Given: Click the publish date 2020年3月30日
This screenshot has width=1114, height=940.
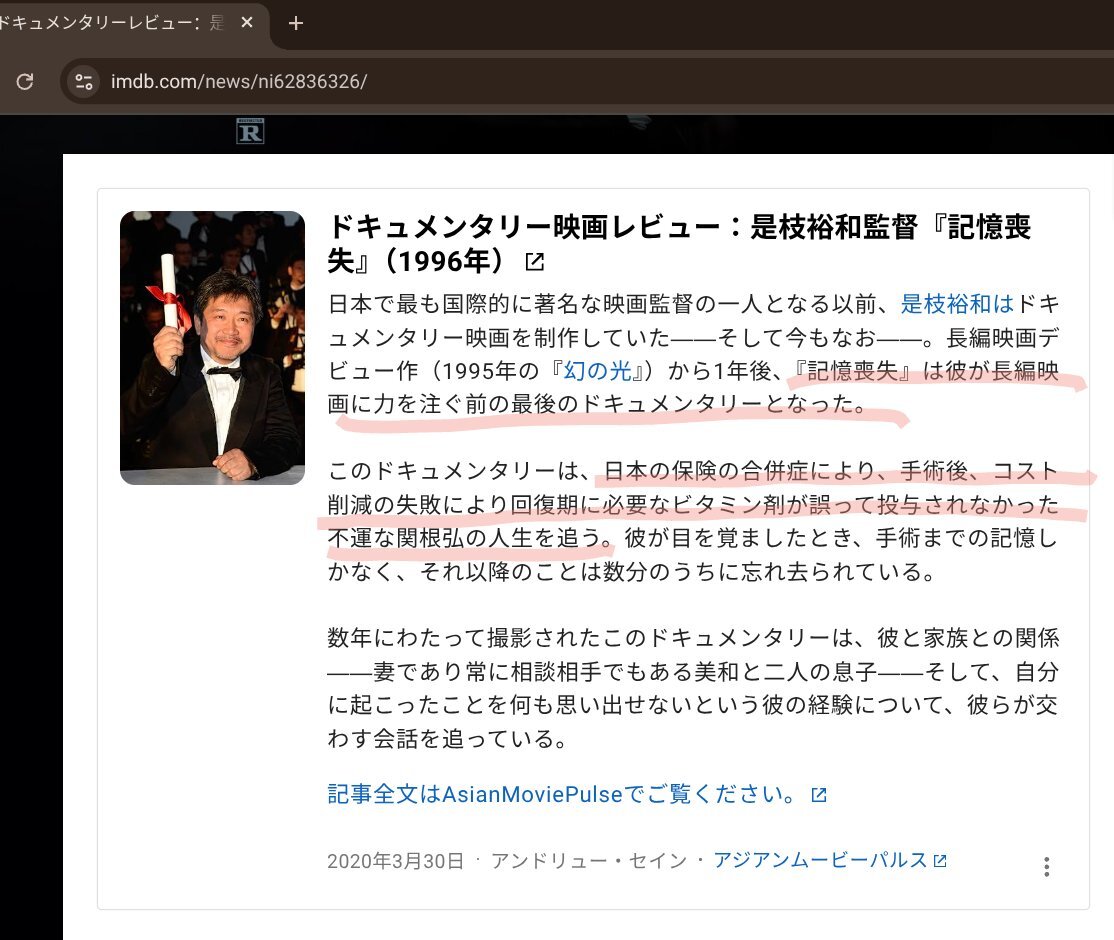Looking at the screenshot, I should tap(395, 860).
